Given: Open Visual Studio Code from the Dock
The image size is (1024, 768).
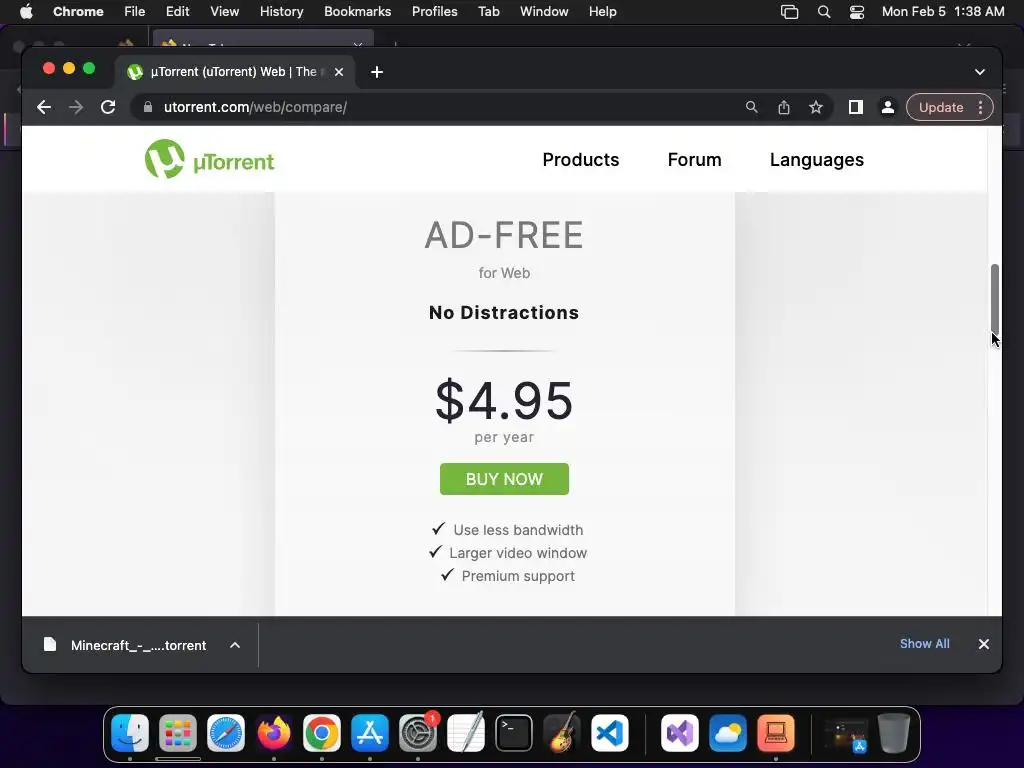Looking at the screenshot, I should coord(610,733).
